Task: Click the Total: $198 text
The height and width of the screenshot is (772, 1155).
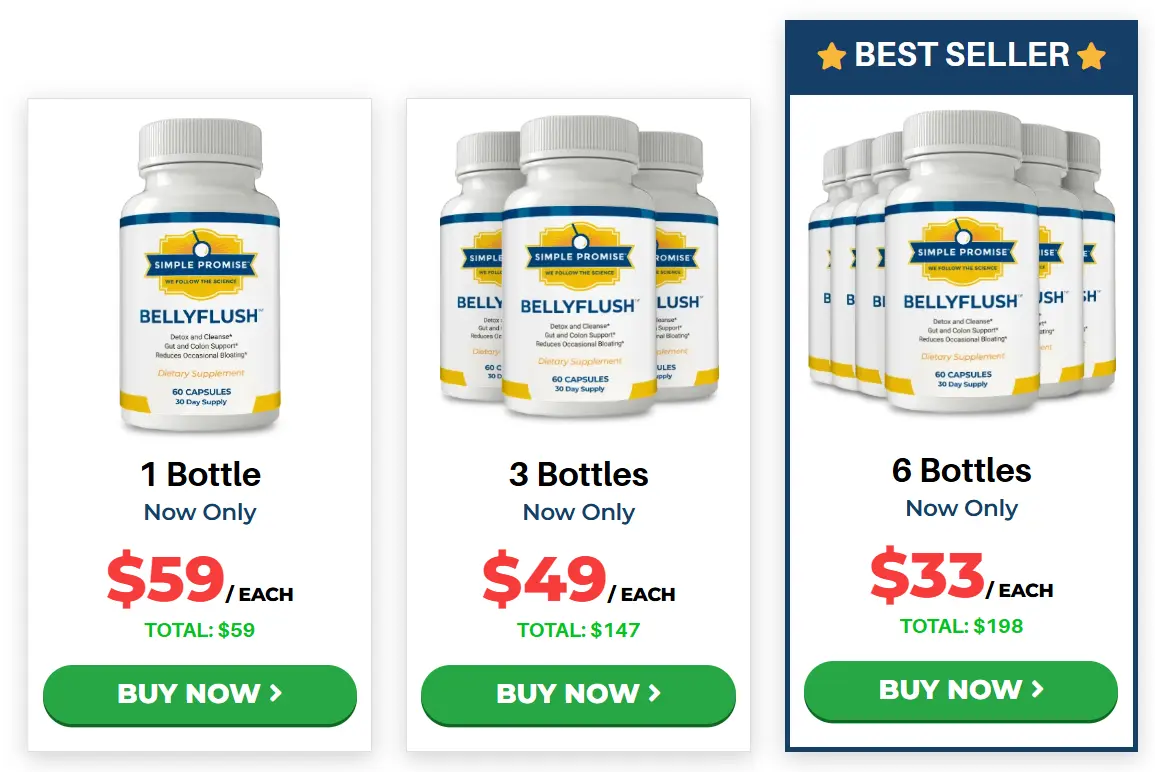Action: click(x=961, y=626)
